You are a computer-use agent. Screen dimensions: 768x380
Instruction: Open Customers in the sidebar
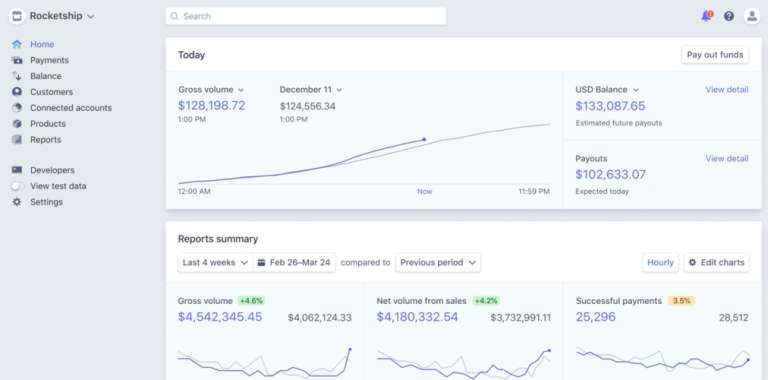coord(51,92)
